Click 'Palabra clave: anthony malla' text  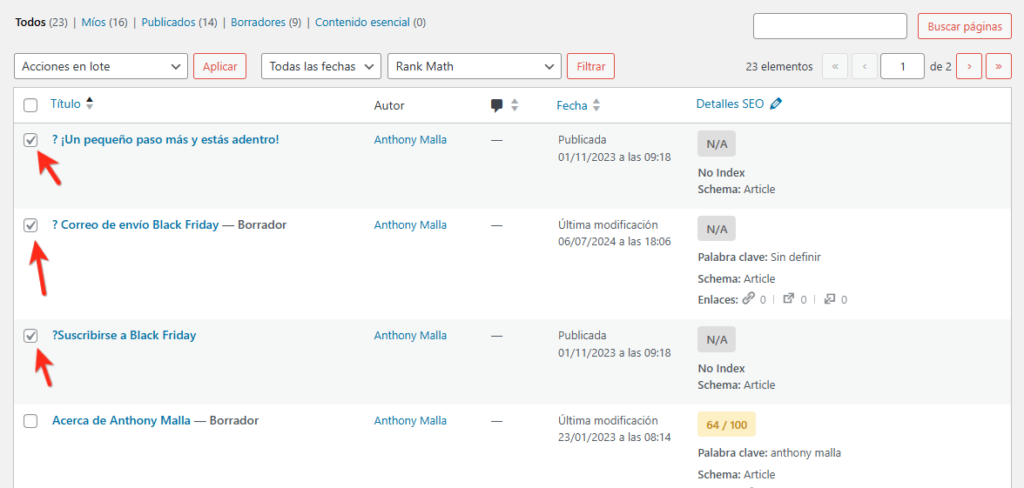769,453
